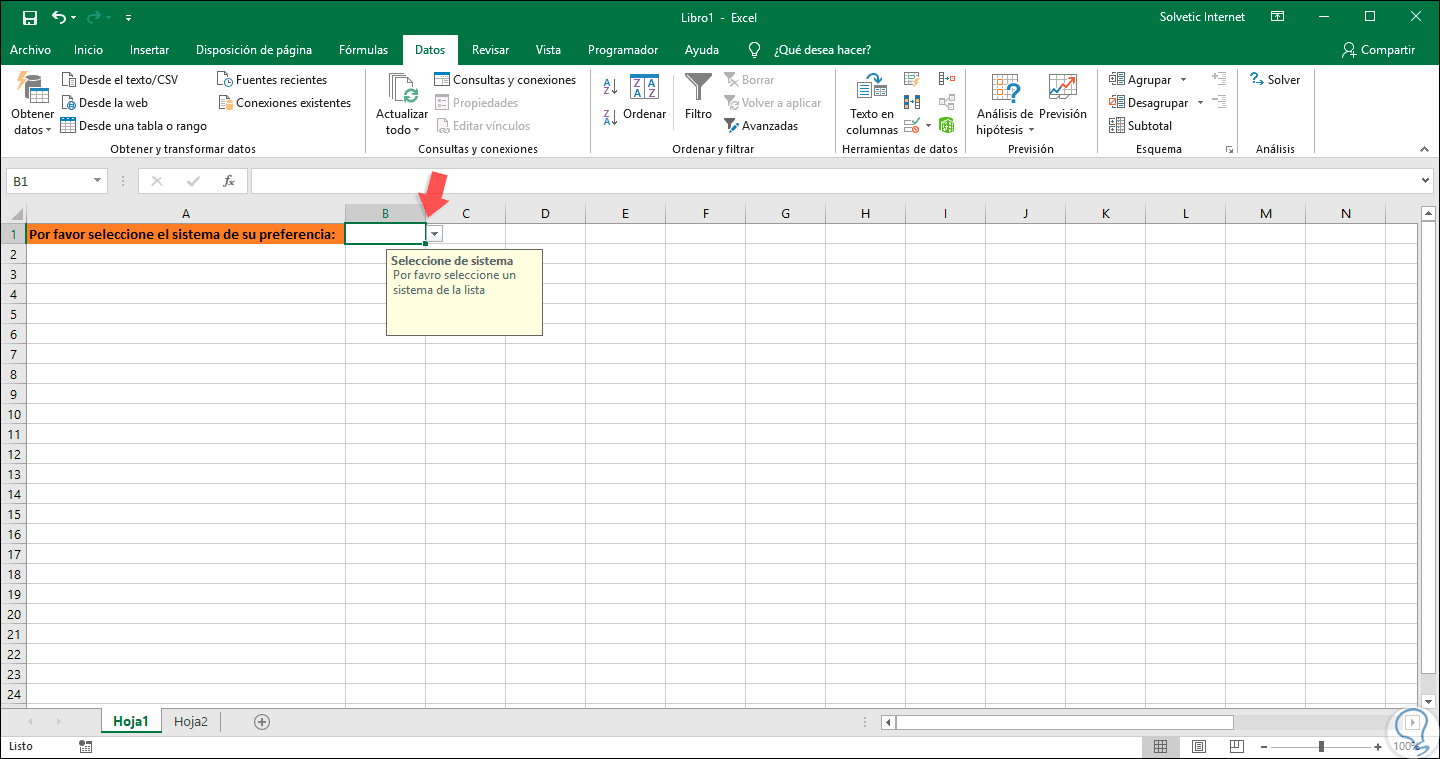This screenshot has width=1440, height=759.
Task: Refresh with Actualizar todo
Action: [x=402, y=105]
